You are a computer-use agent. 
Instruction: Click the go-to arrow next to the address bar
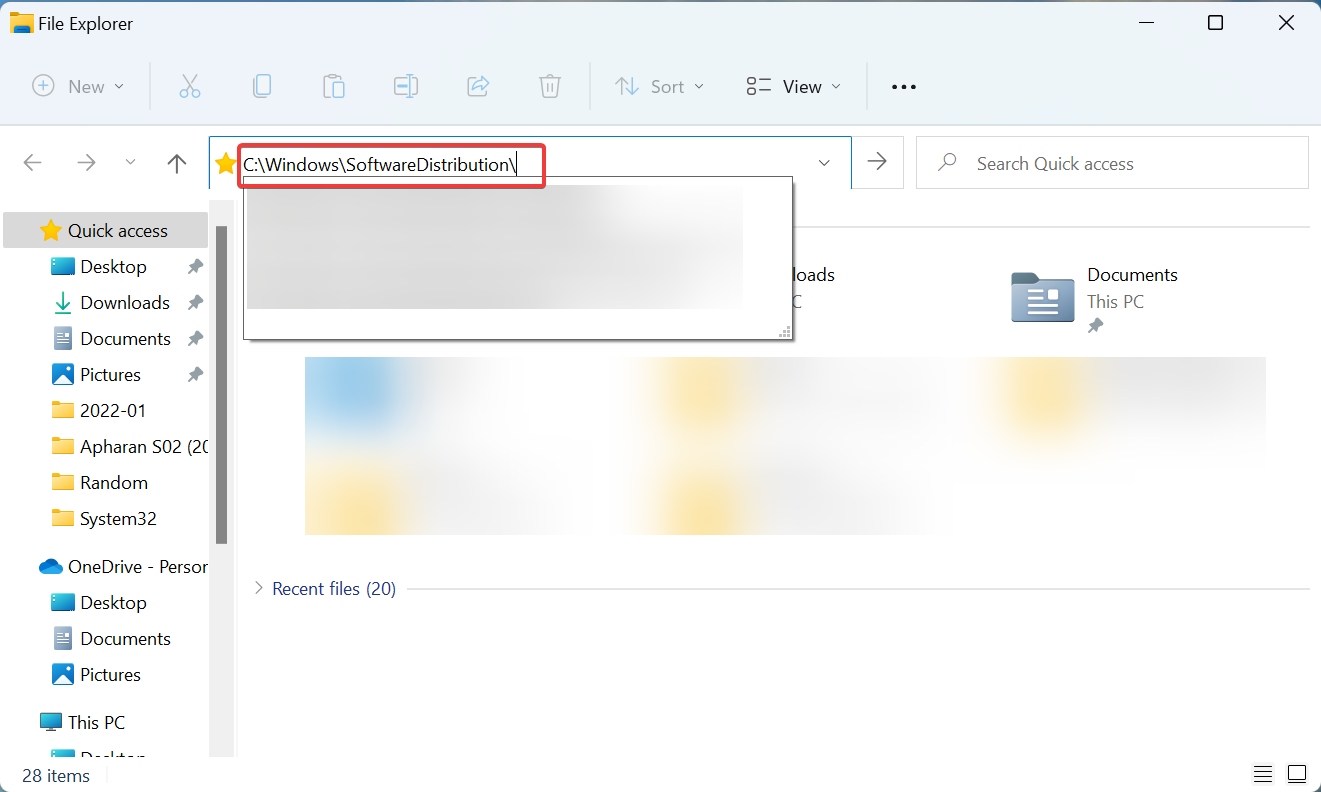(877, 162)
